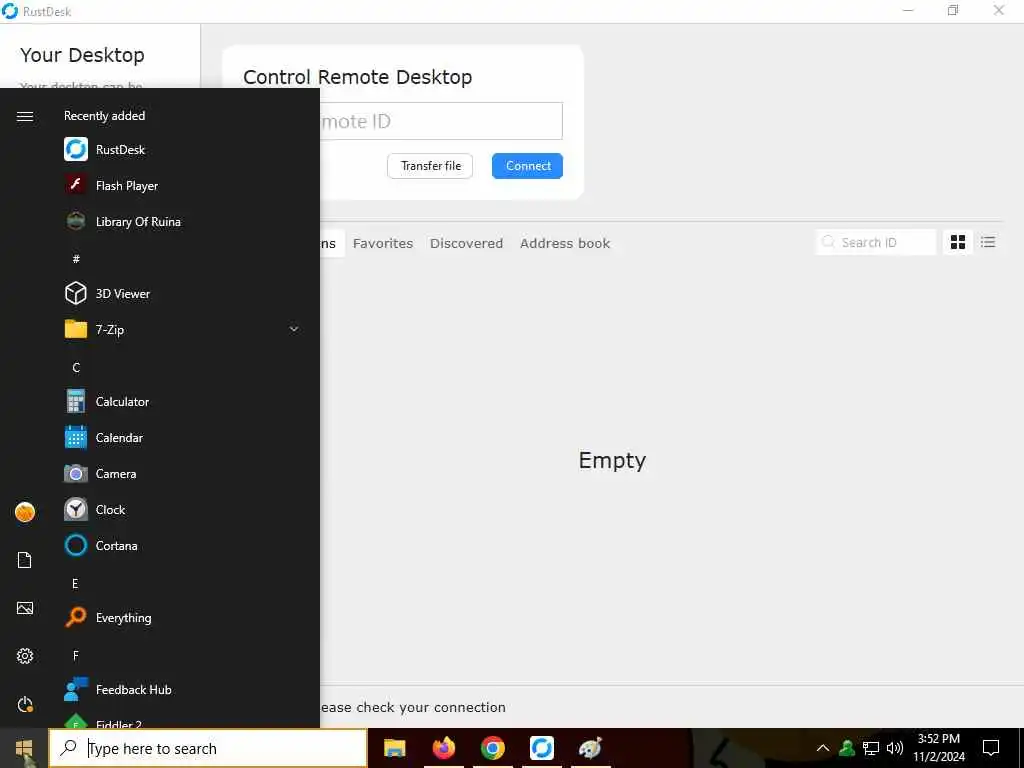Open Pictures from Start menu sidebar
Screen dimensions: 1024x768
(25, 608)
